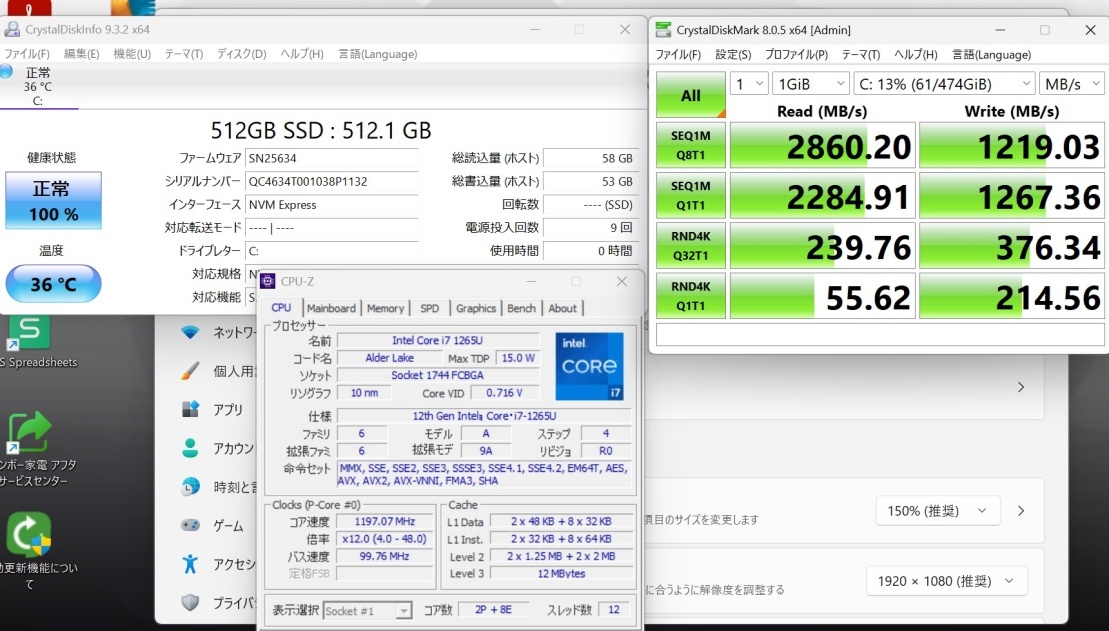Select the CPU tab in CPU-Z
The image size is (1109, 631).
coord(281,307)
